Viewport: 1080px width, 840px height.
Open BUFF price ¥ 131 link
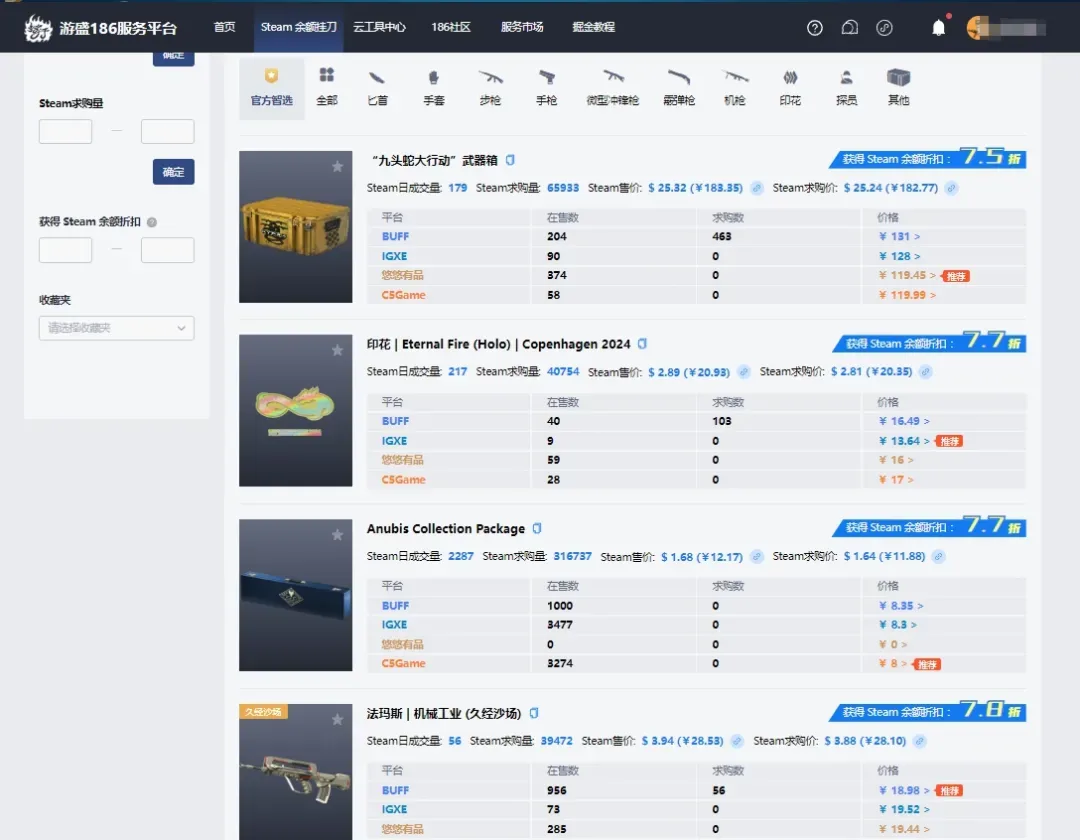(x=899, y=237)
